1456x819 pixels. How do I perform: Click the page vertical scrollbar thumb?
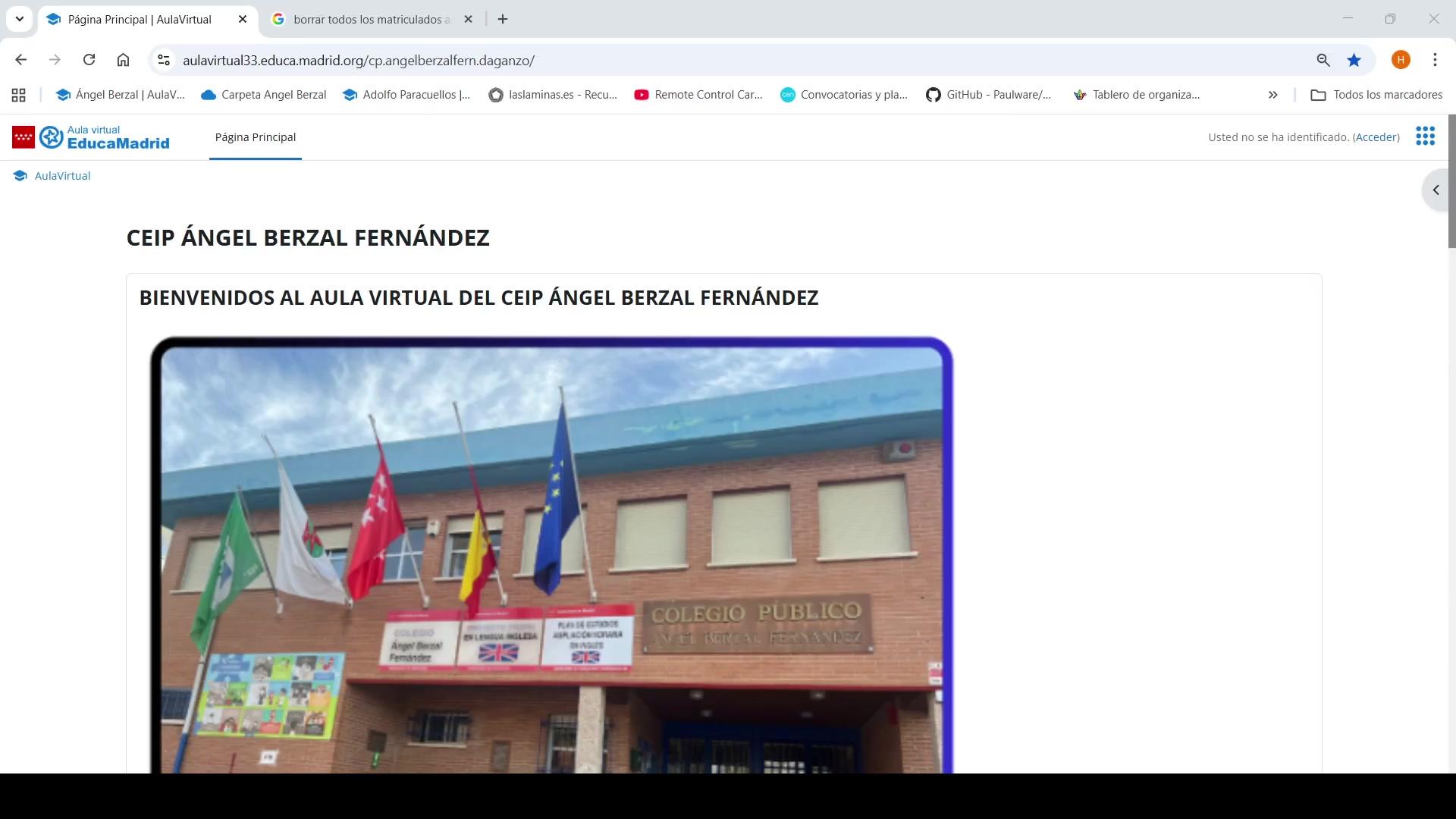1451,182
